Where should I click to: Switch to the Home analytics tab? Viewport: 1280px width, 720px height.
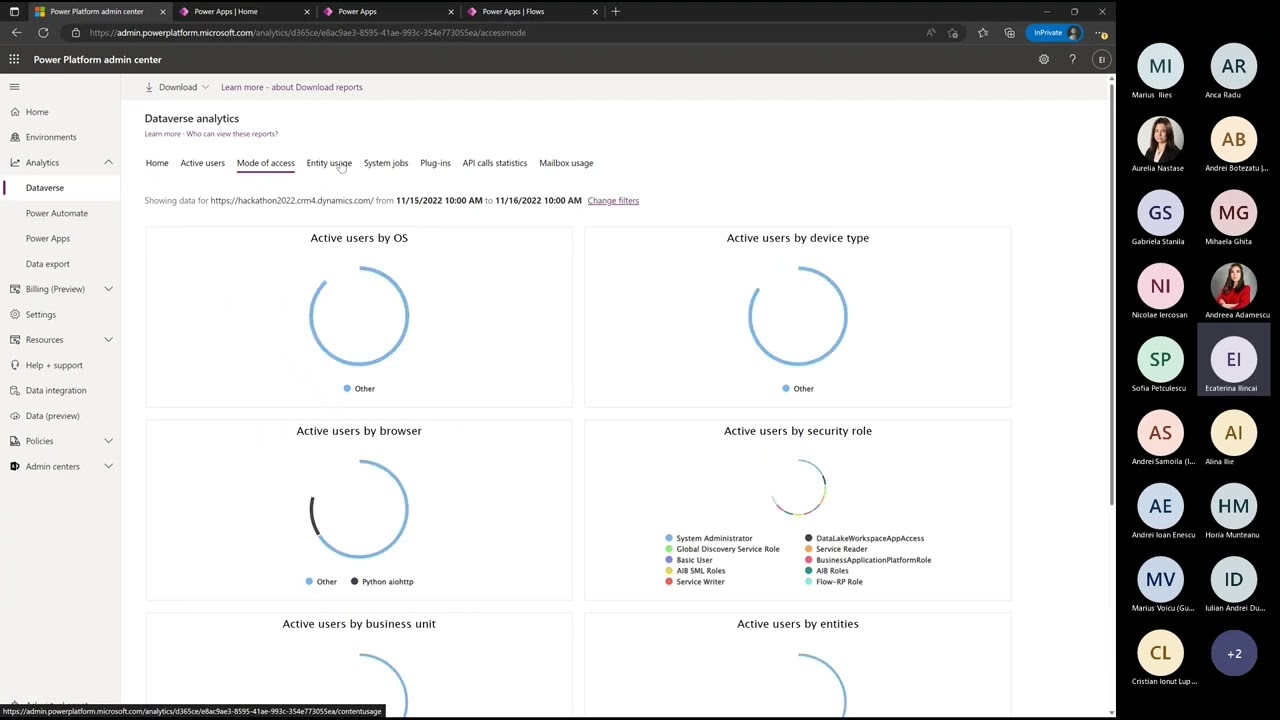tap(157, 163)
